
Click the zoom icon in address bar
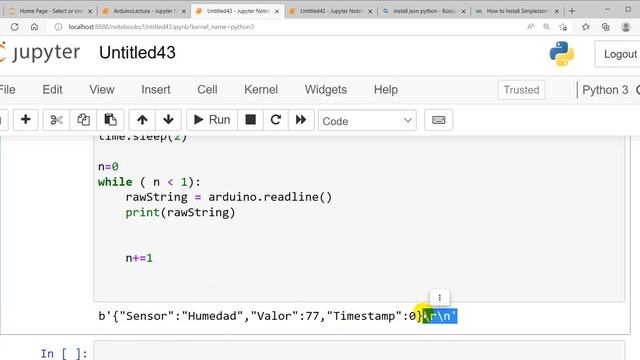[546, 27]
